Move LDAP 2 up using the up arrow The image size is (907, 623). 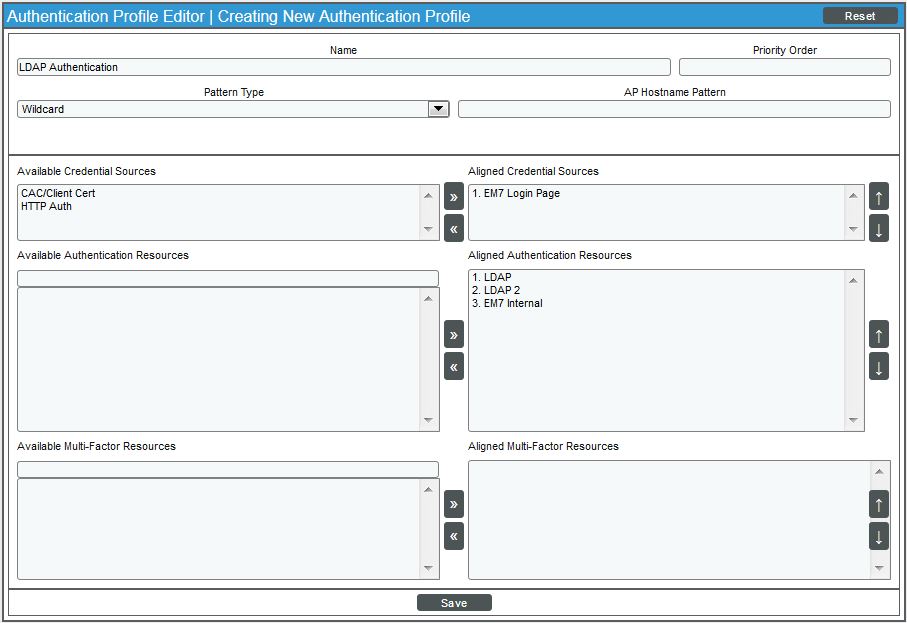pos(878,334)
